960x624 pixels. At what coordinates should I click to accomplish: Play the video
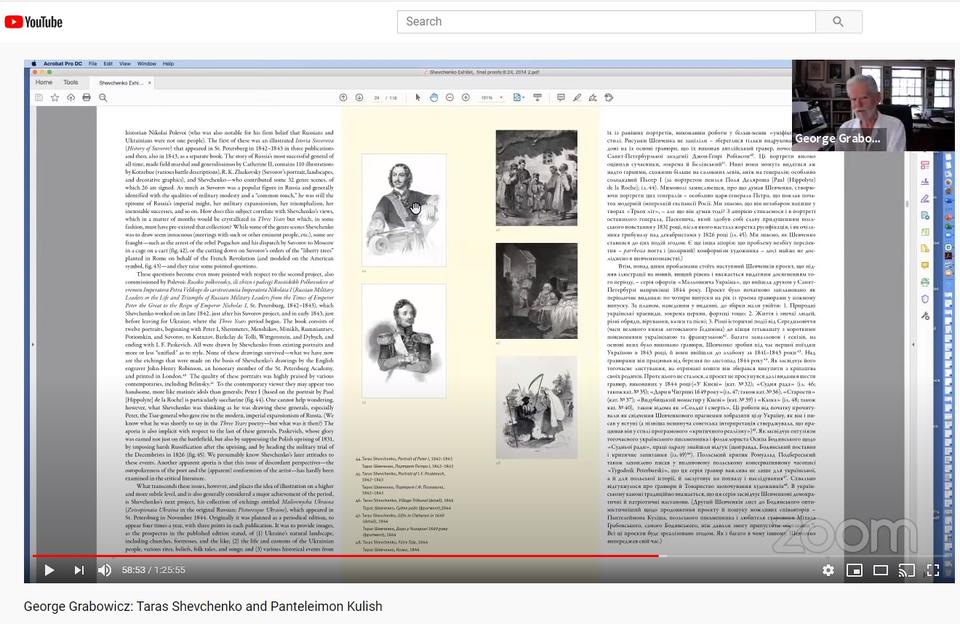(50, 570)
